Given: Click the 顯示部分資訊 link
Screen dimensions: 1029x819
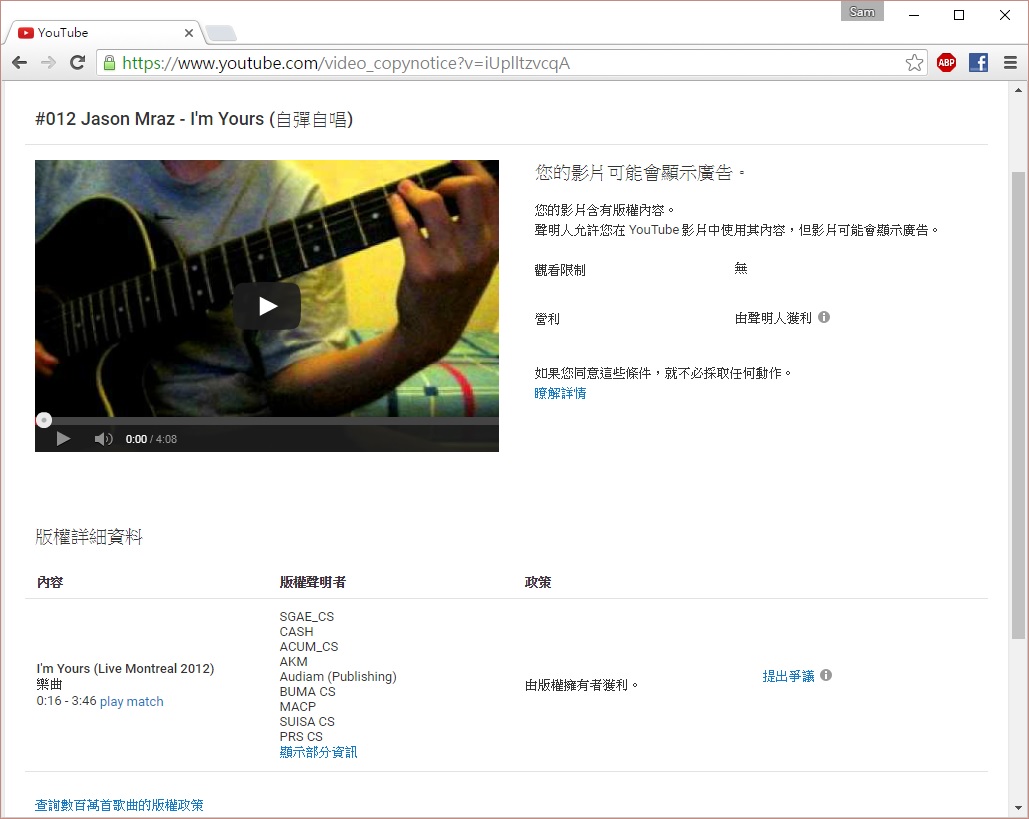Looking at the screenshot, I should 318,752.
